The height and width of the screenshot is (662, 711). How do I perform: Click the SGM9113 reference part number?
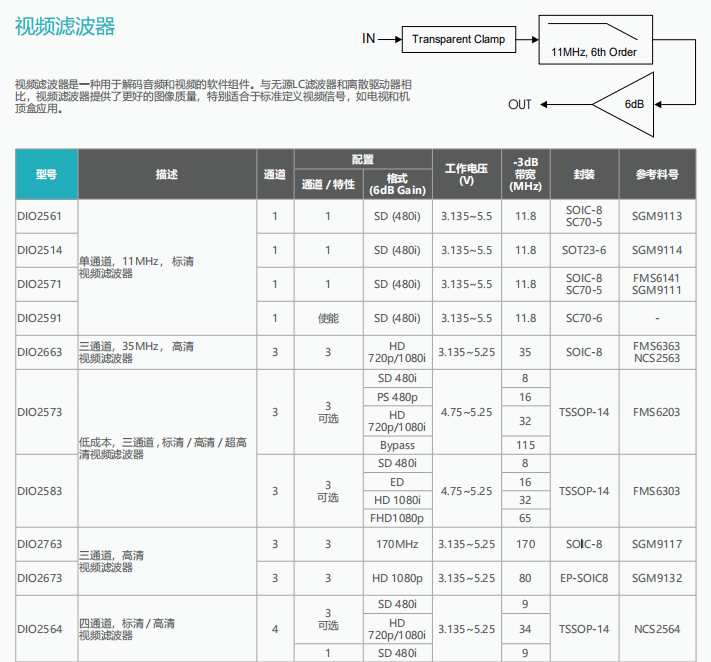(x=656, y=216)
